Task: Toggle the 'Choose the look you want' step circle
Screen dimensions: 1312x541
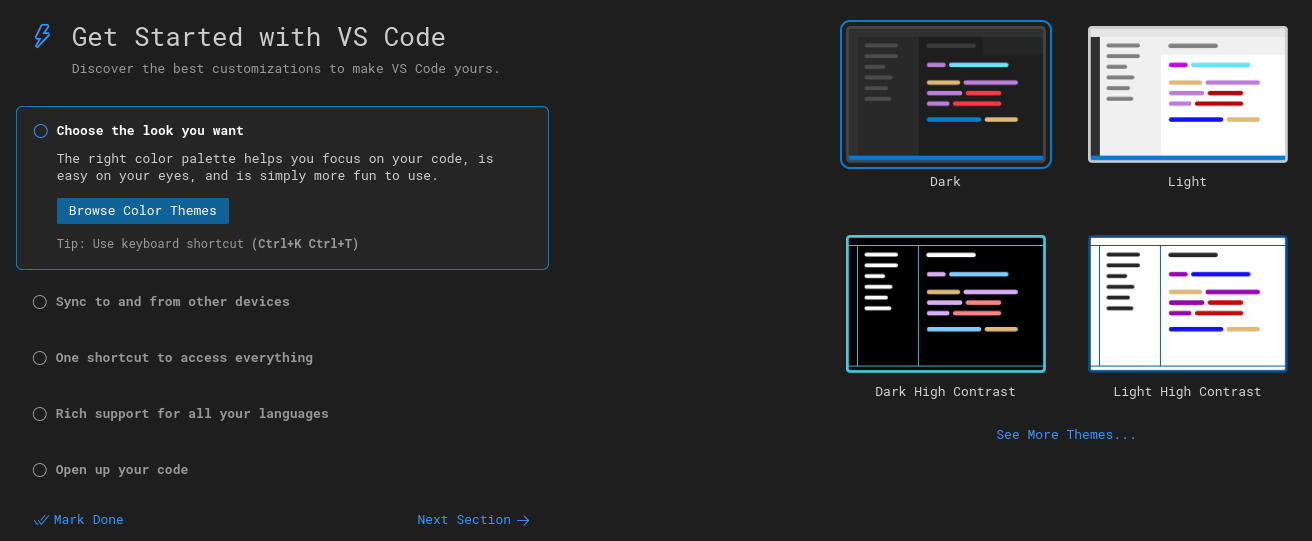Action: pyautogui.click(x=41, y=131)
